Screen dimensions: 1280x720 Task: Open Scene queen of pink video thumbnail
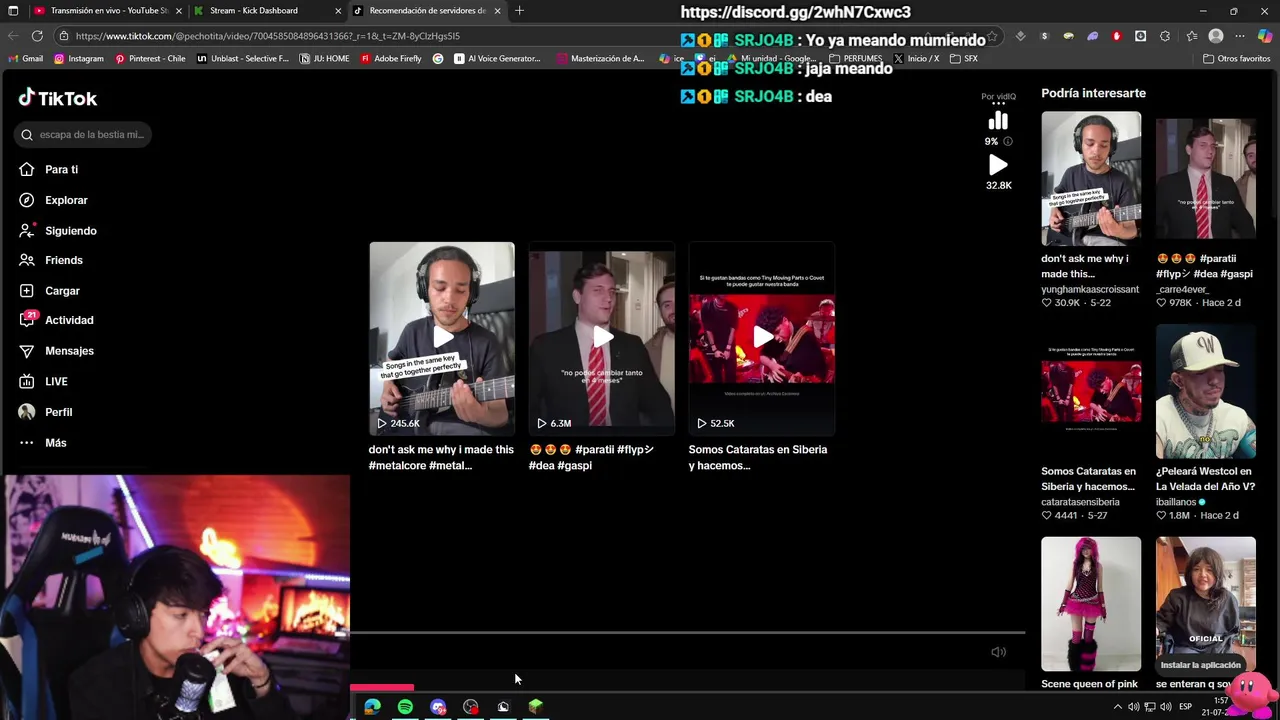pyautogui.click(x=1091, y=604)
